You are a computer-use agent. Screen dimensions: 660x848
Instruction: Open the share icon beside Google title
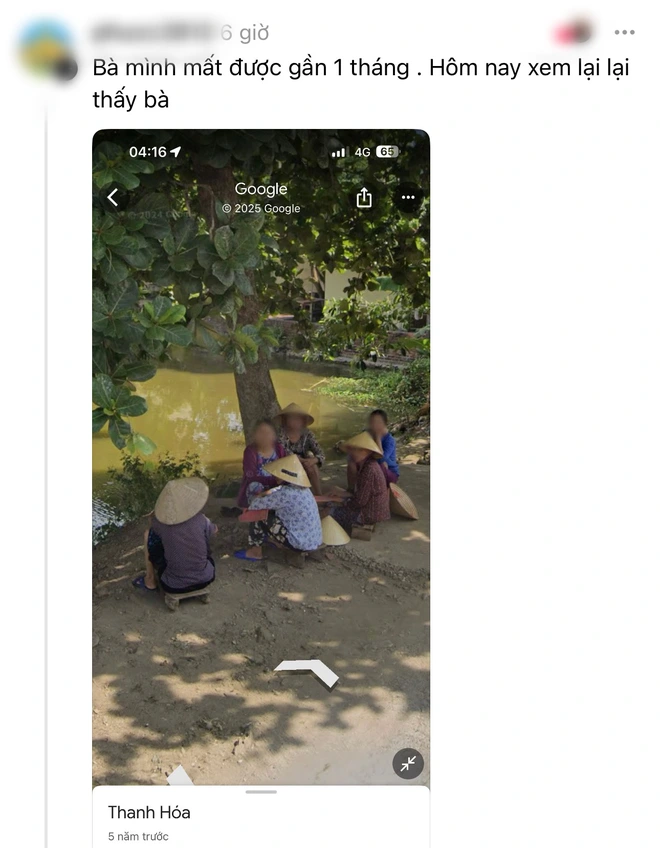coord(364,197)
